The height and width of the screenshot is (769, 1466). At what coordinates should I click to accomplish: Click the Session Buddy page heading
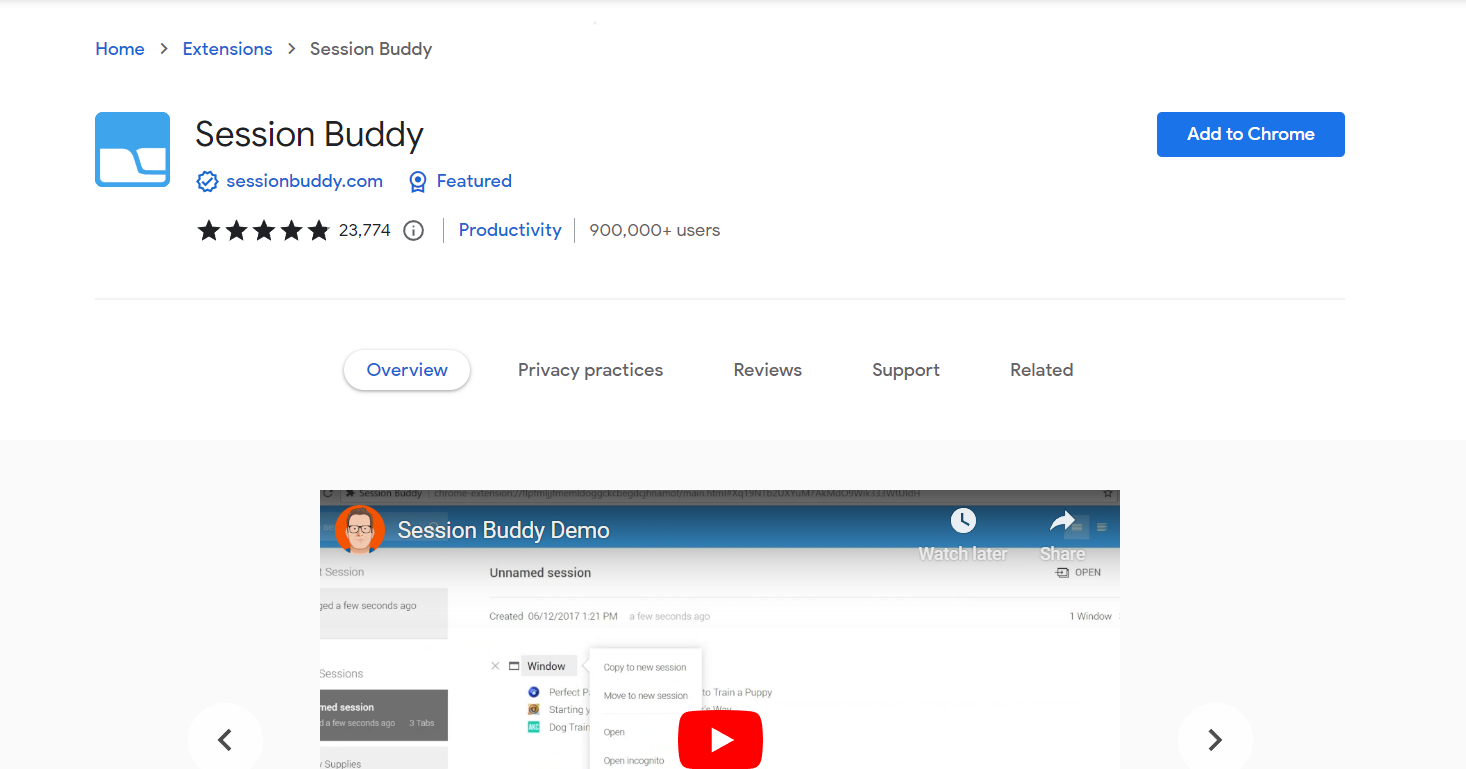(310, 134)
